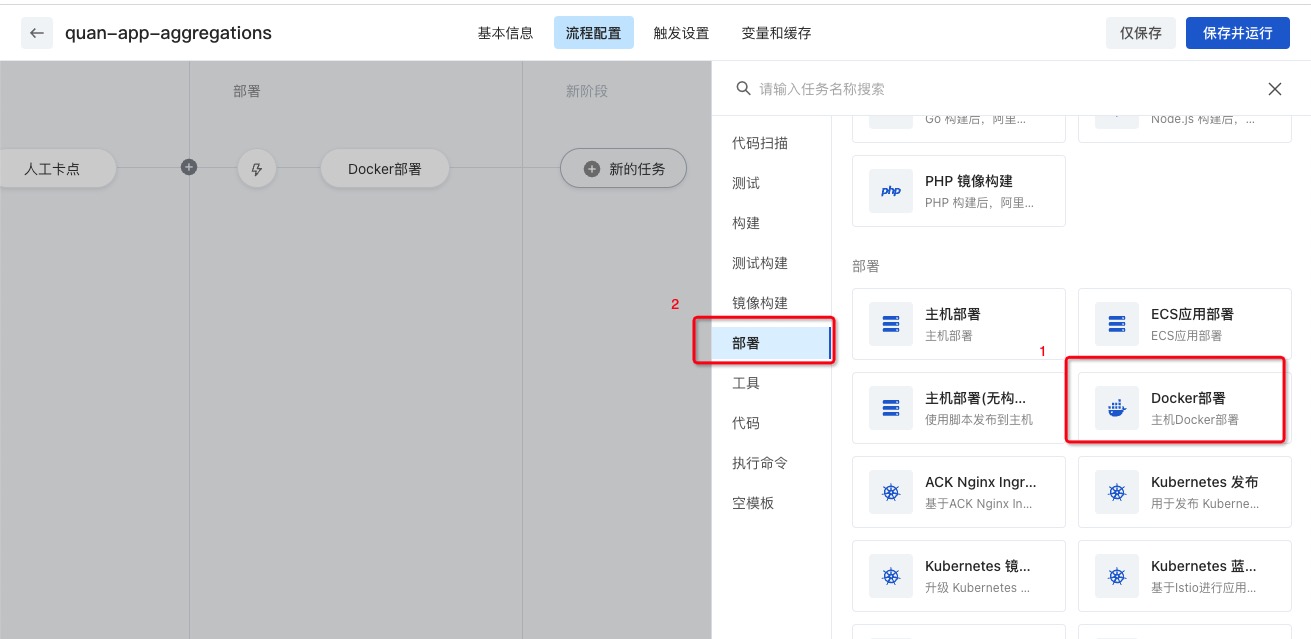Click the Kubernetes 镜像升级 helm icon
Screen dimensions: 1311x639
(890, 576)
